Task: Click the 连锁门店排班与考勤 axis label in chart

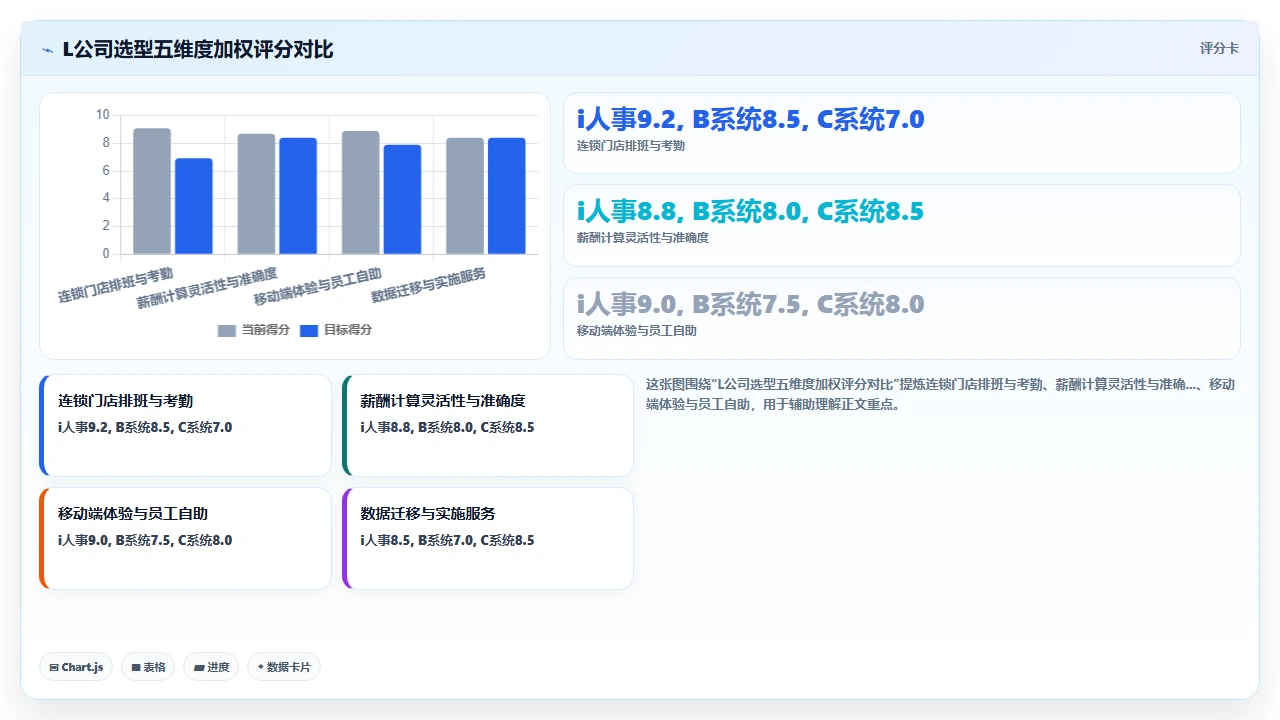Action: pos(115,285)
